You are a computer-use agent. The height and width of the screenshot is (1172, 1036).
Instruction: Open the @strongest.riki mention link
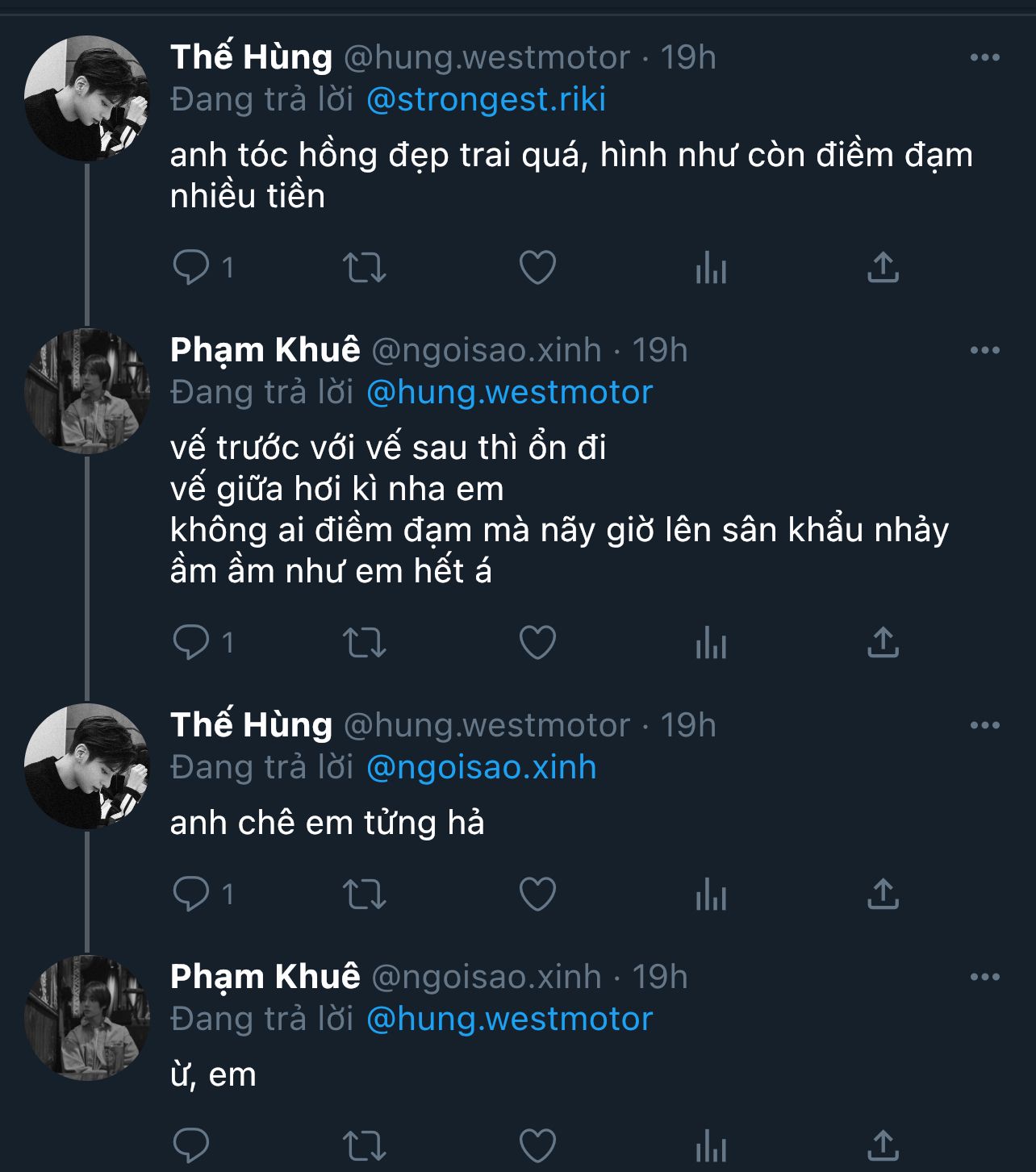(486, 99)
